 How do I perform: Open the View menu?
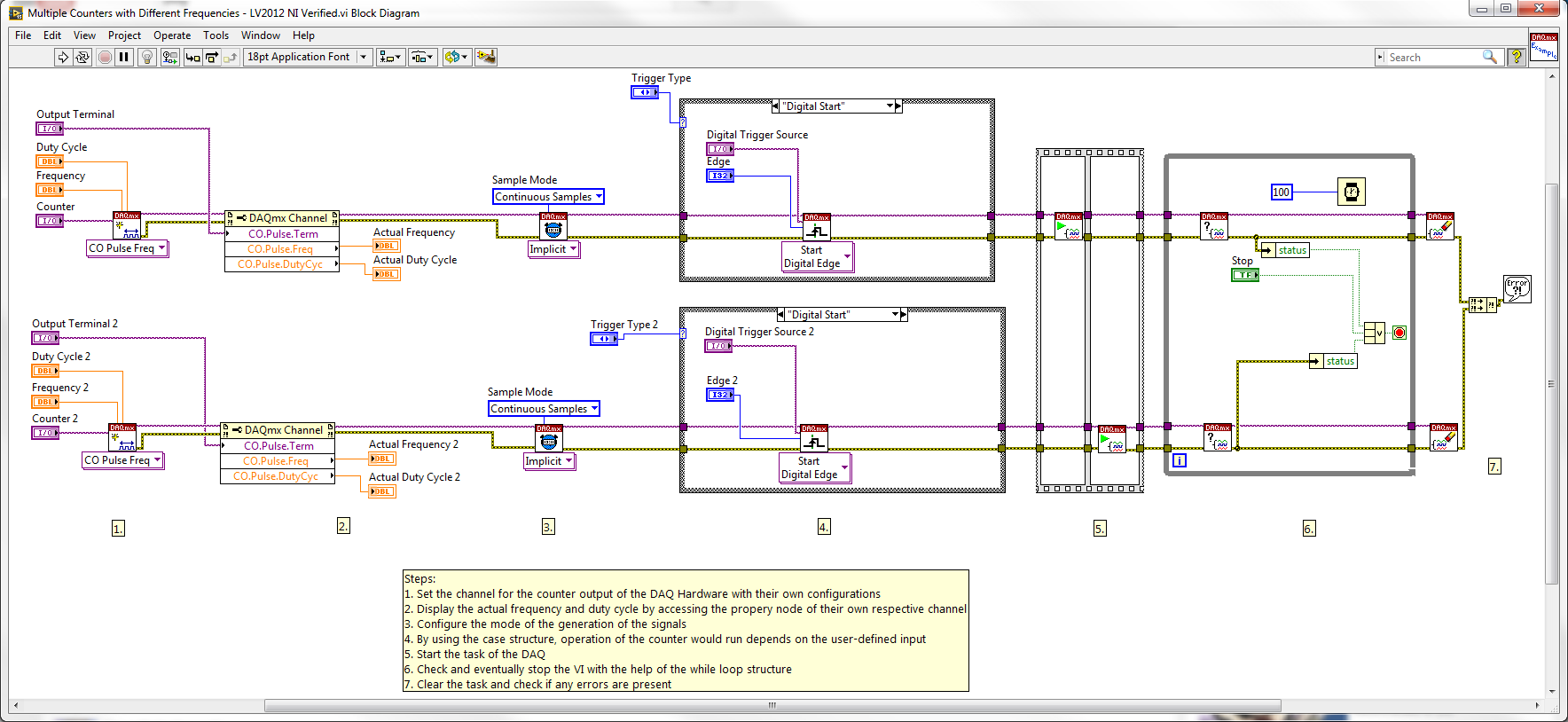pos(84,35)
